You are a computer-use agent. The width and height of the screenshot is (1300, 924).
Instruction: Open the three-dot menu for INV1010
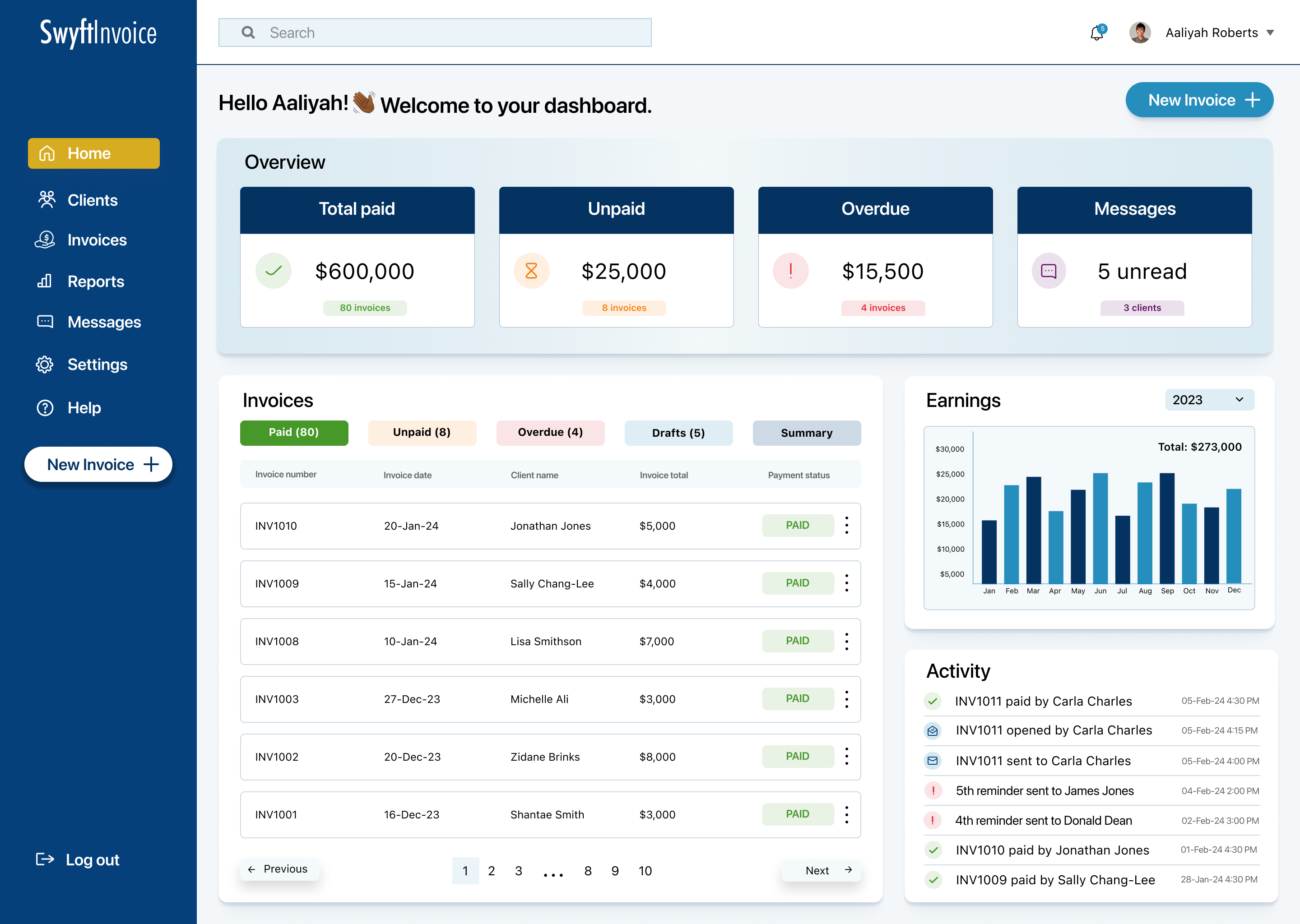pyautogui.click(x=847, y=525)
